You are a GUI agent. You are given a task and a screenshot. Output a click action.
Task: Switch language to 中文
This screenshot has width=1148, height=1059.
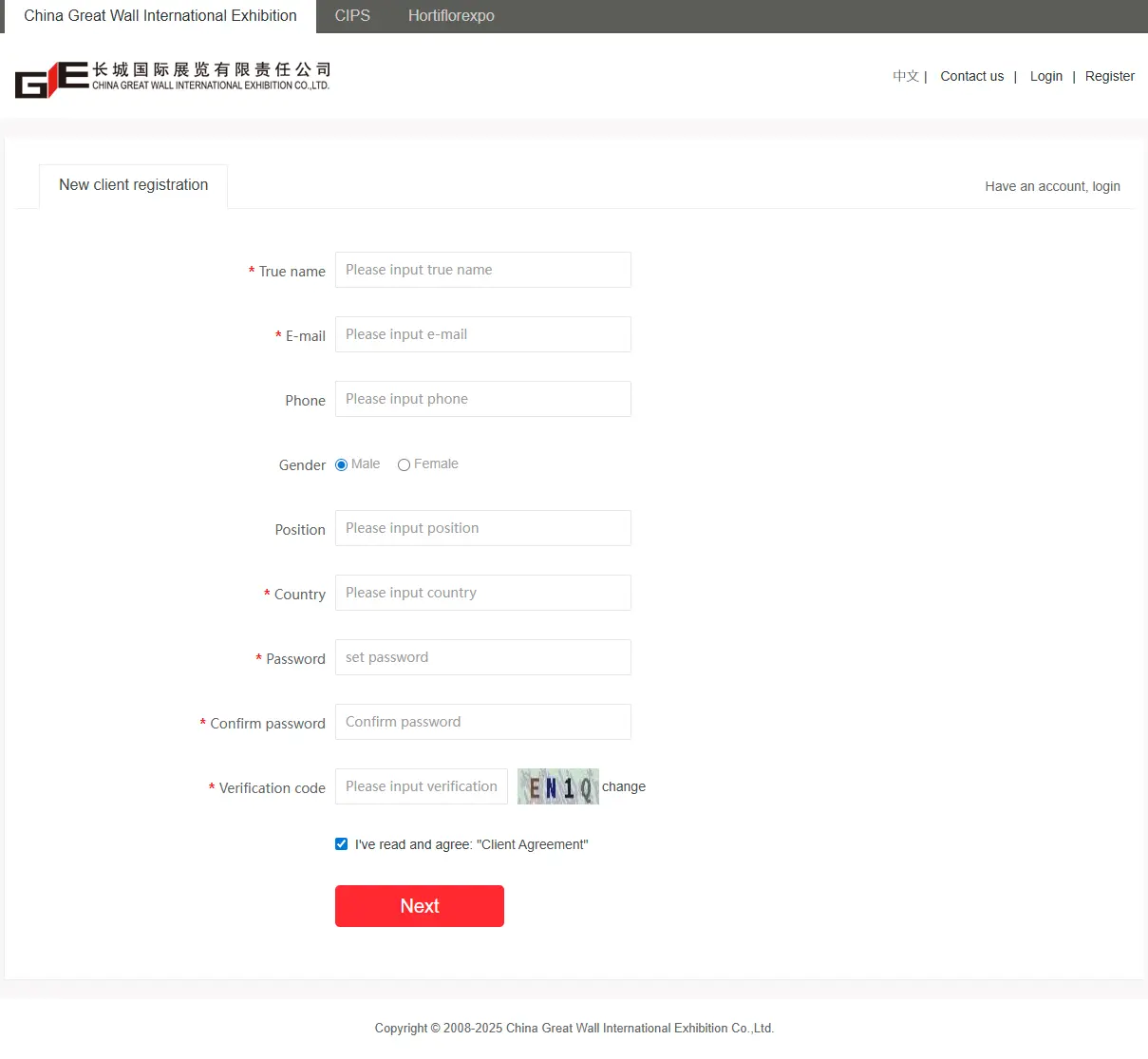(x=905, y=76)
